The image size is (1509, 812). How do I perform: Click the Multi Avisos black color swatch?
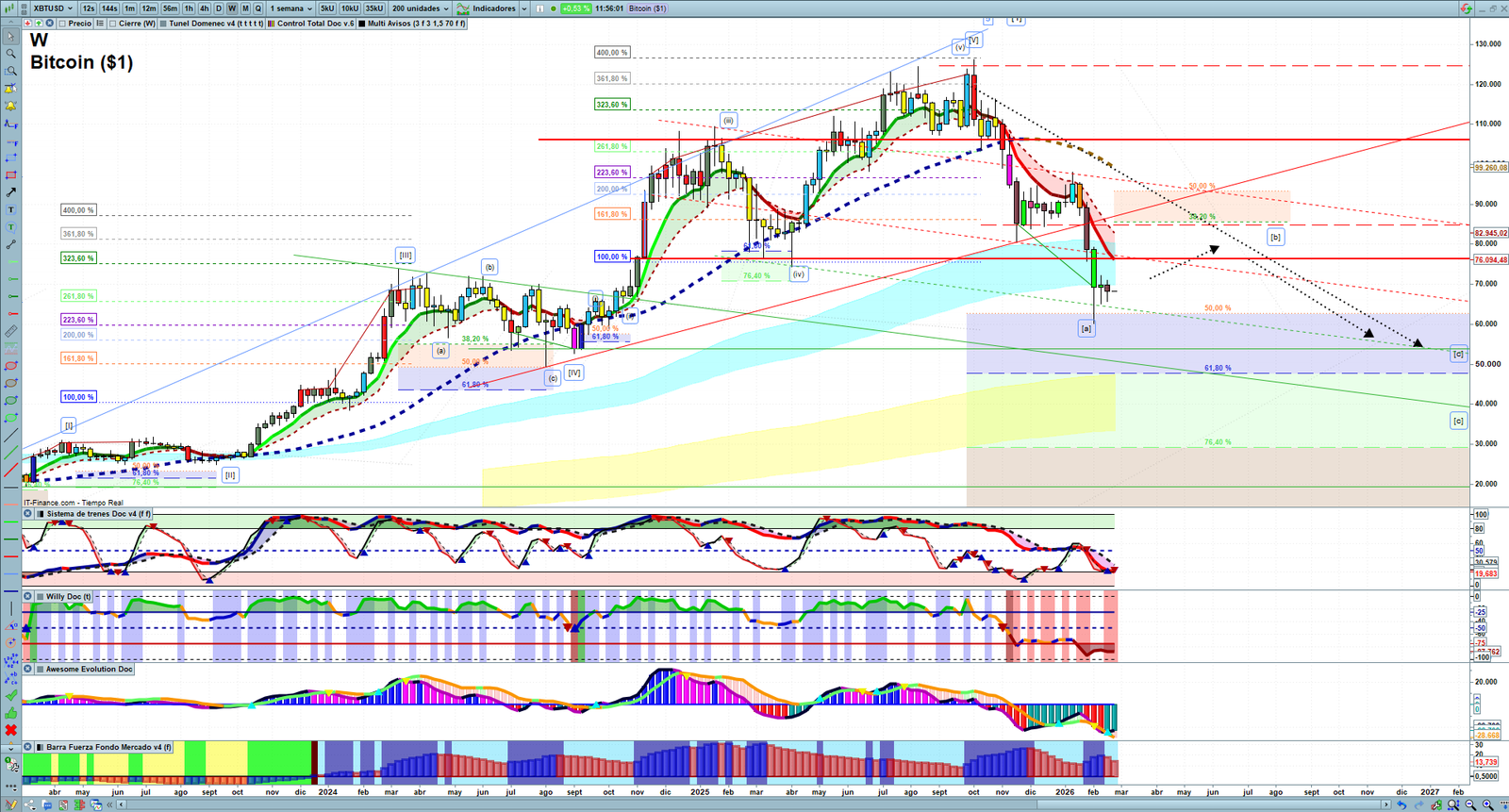click(x=362, y=24)
